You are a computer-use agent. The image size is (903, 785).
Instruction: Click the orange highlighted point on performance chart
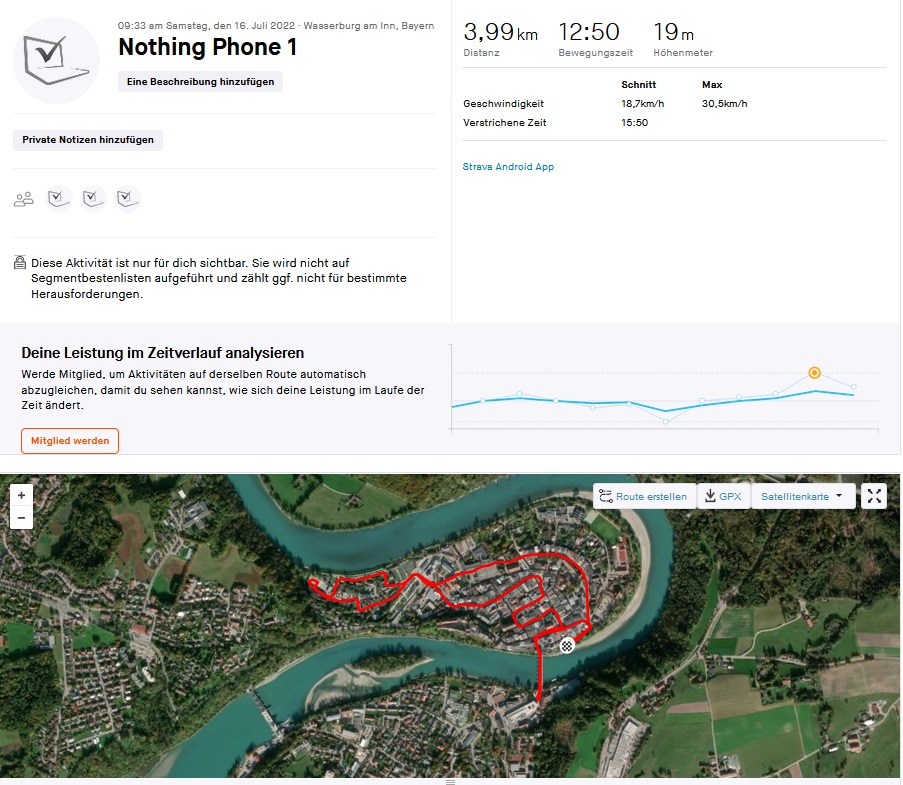[x=814, y=373]
